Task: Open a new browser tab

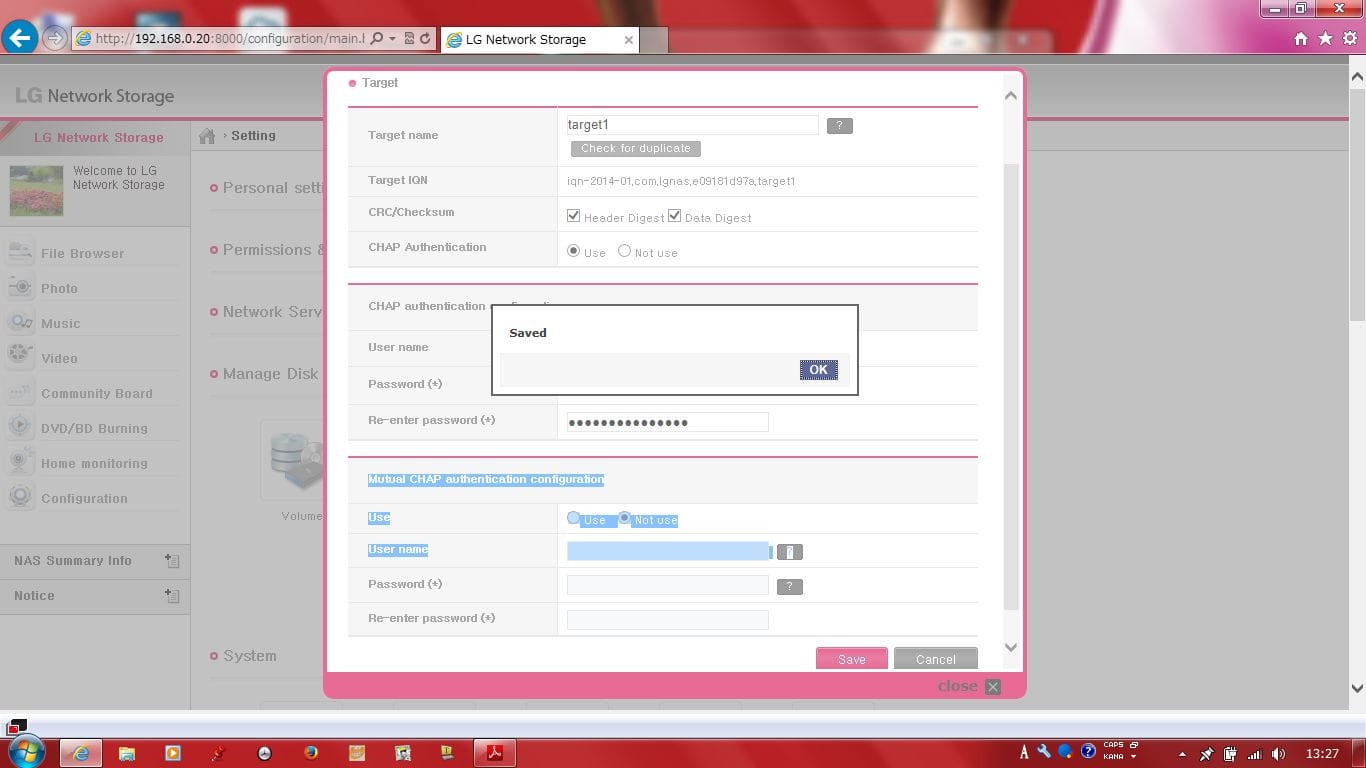Action: [x=653, y=40]
